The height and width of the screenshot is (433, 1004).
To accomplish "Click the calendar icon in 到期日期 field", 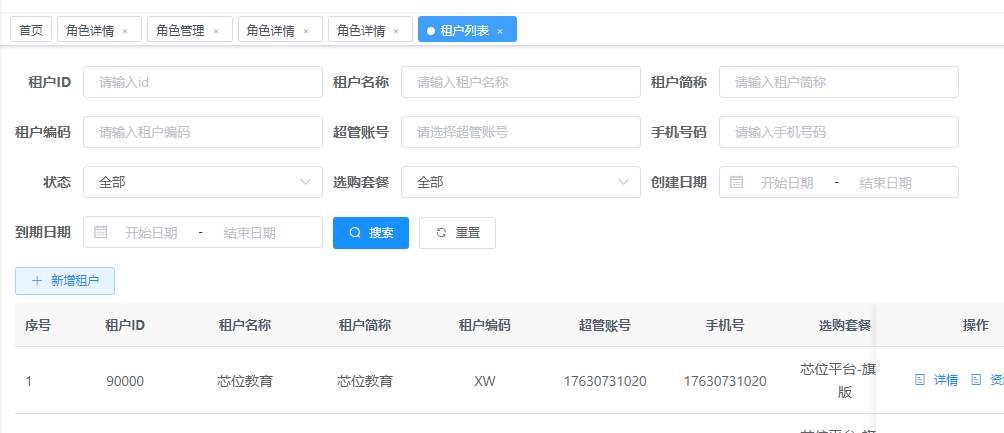I will tap(101, 232).
